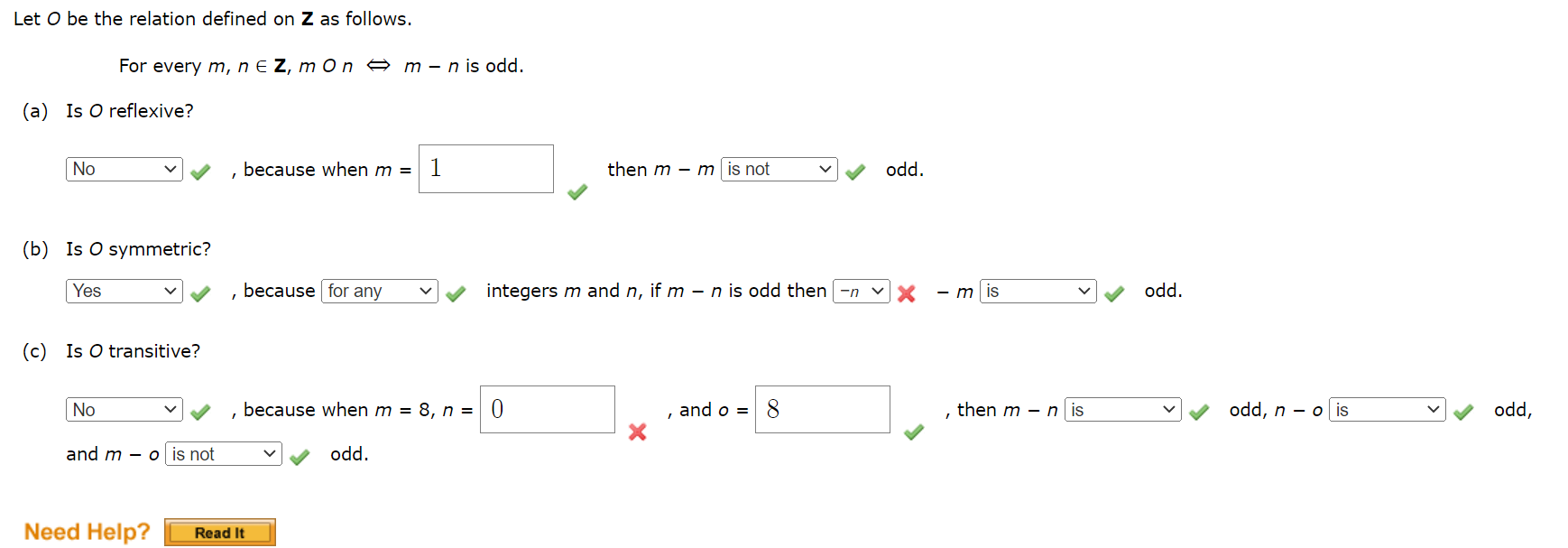1568x548 pixels.
Task: Click the red X under the n = 0 field
Action: [638, 432]
